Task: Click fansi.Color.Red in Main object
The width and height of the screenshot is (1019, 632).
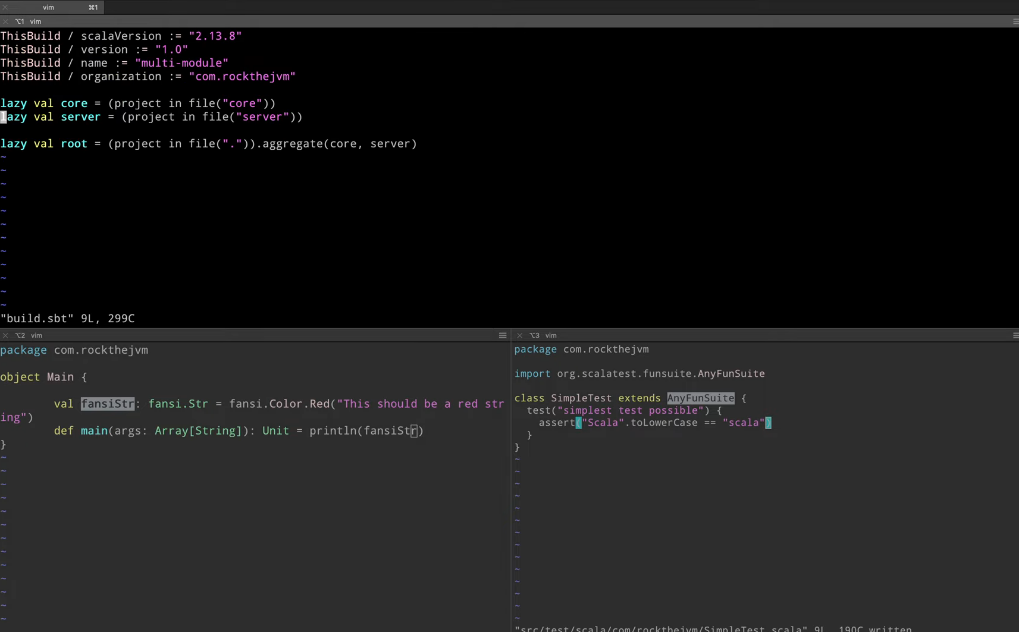Action: click(279, 404)
